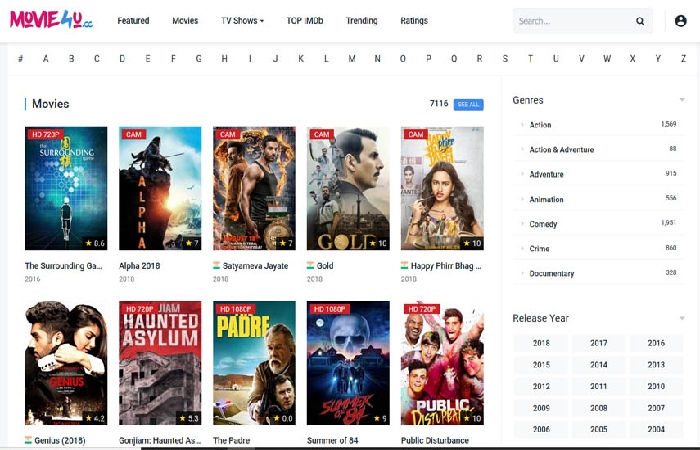Click the Satyameva Jayate title text

[255, 266]
